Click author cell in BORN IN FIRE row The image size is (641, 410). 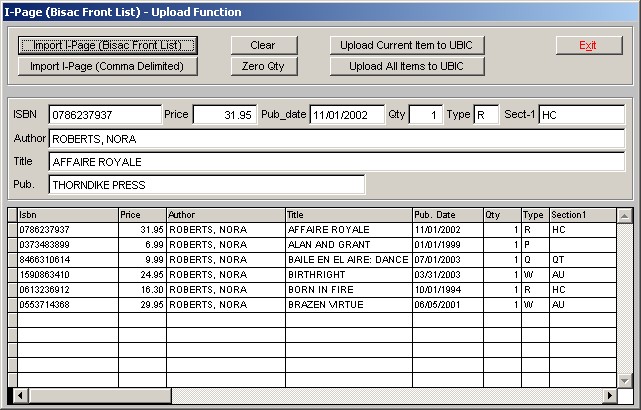pos(226,290)
